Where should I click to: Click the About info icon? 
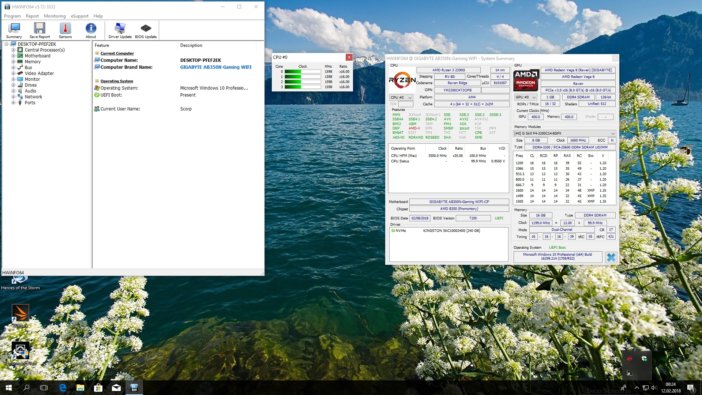coord(90,30)
